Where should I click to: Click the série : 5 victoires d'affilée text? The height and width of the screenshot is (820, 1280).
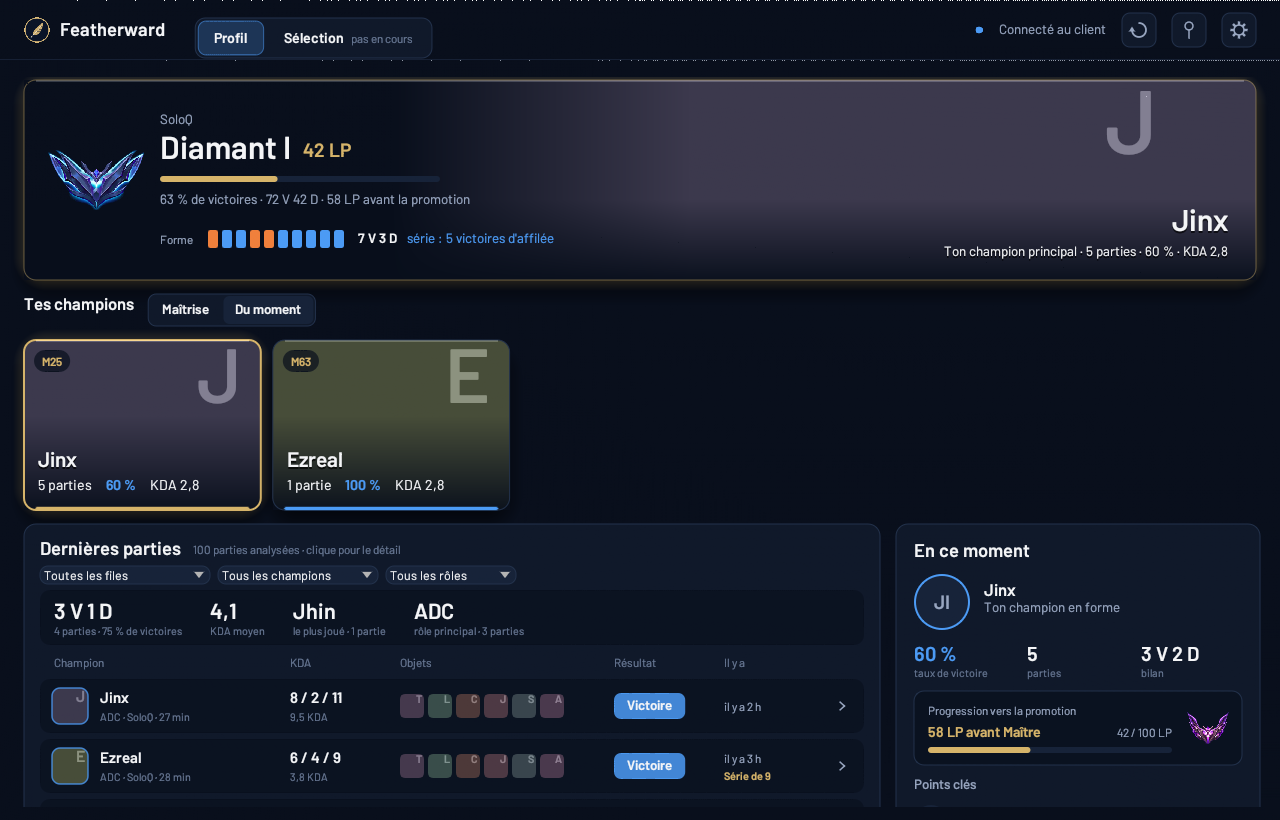point(480,239)
